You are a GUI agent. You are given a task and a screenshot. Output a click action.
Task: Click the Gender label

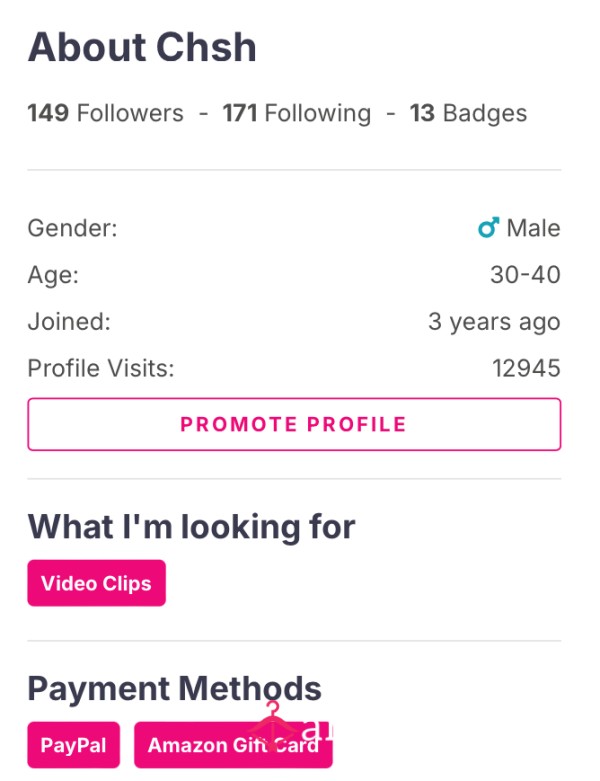pyautogui.click(x=72, y=228)
